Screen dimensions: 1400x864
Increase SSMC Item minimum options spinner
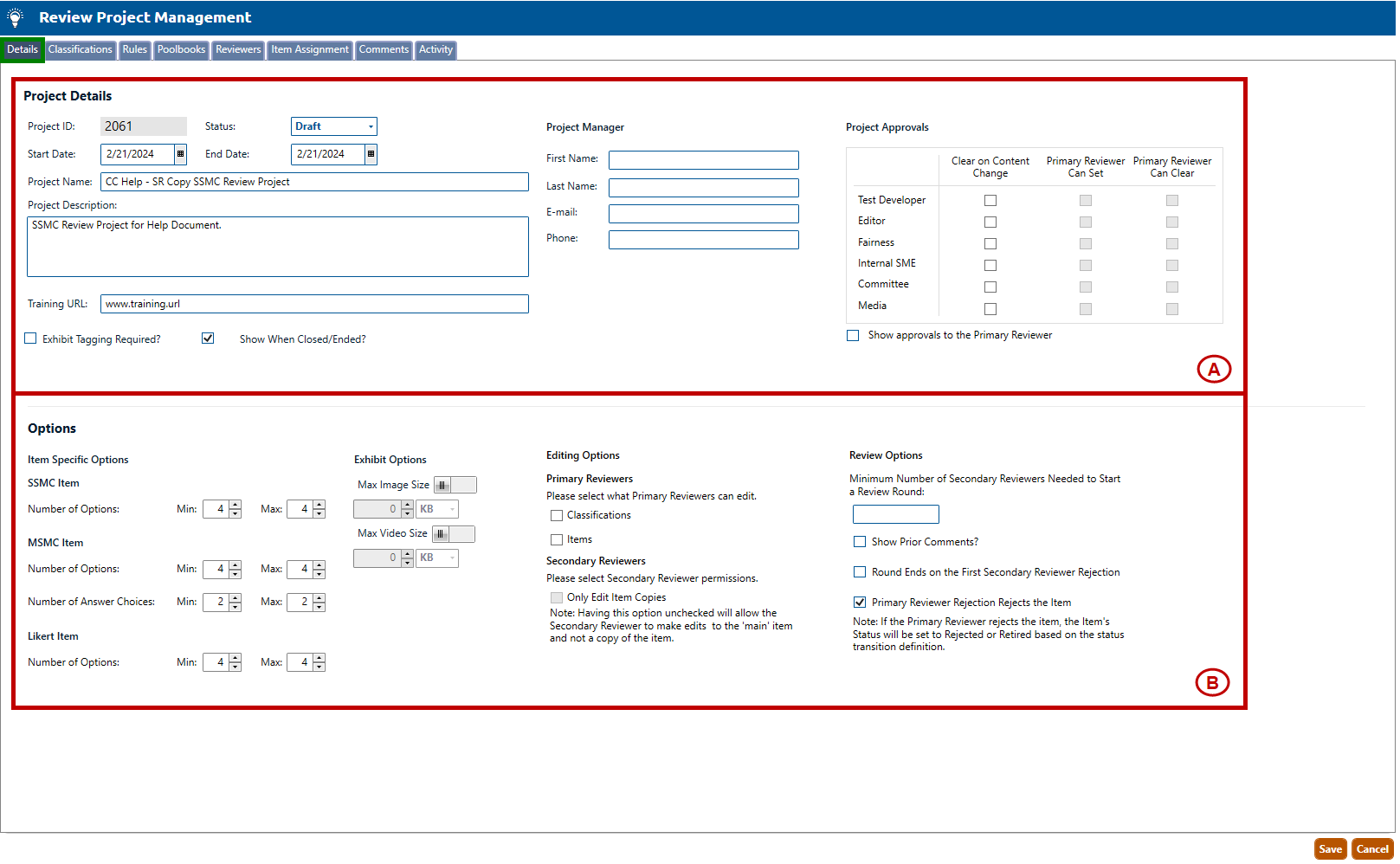(235, 505)
